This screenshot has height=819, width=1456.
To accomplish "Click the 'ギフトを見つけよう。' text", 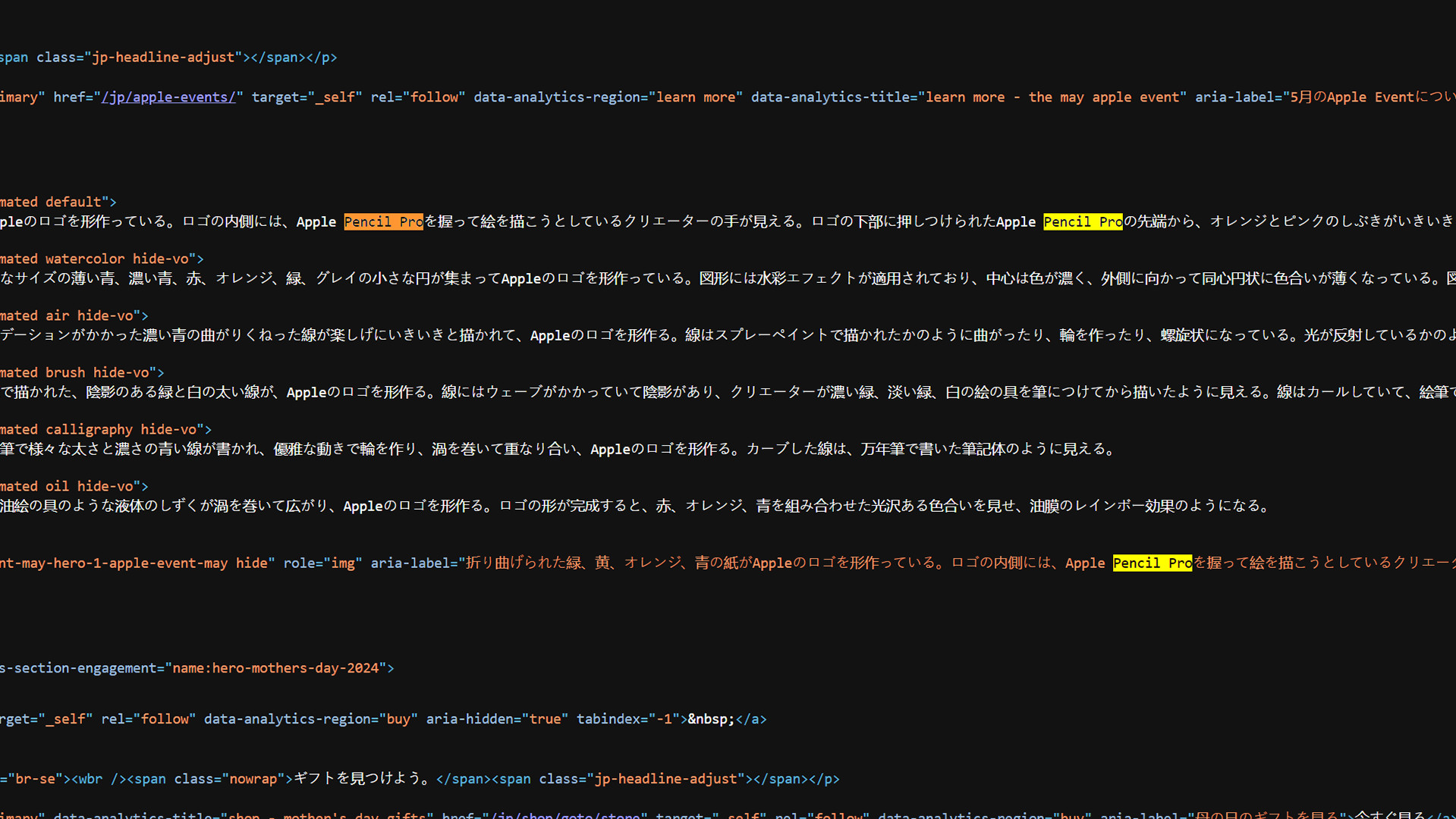I will point(364,779).
